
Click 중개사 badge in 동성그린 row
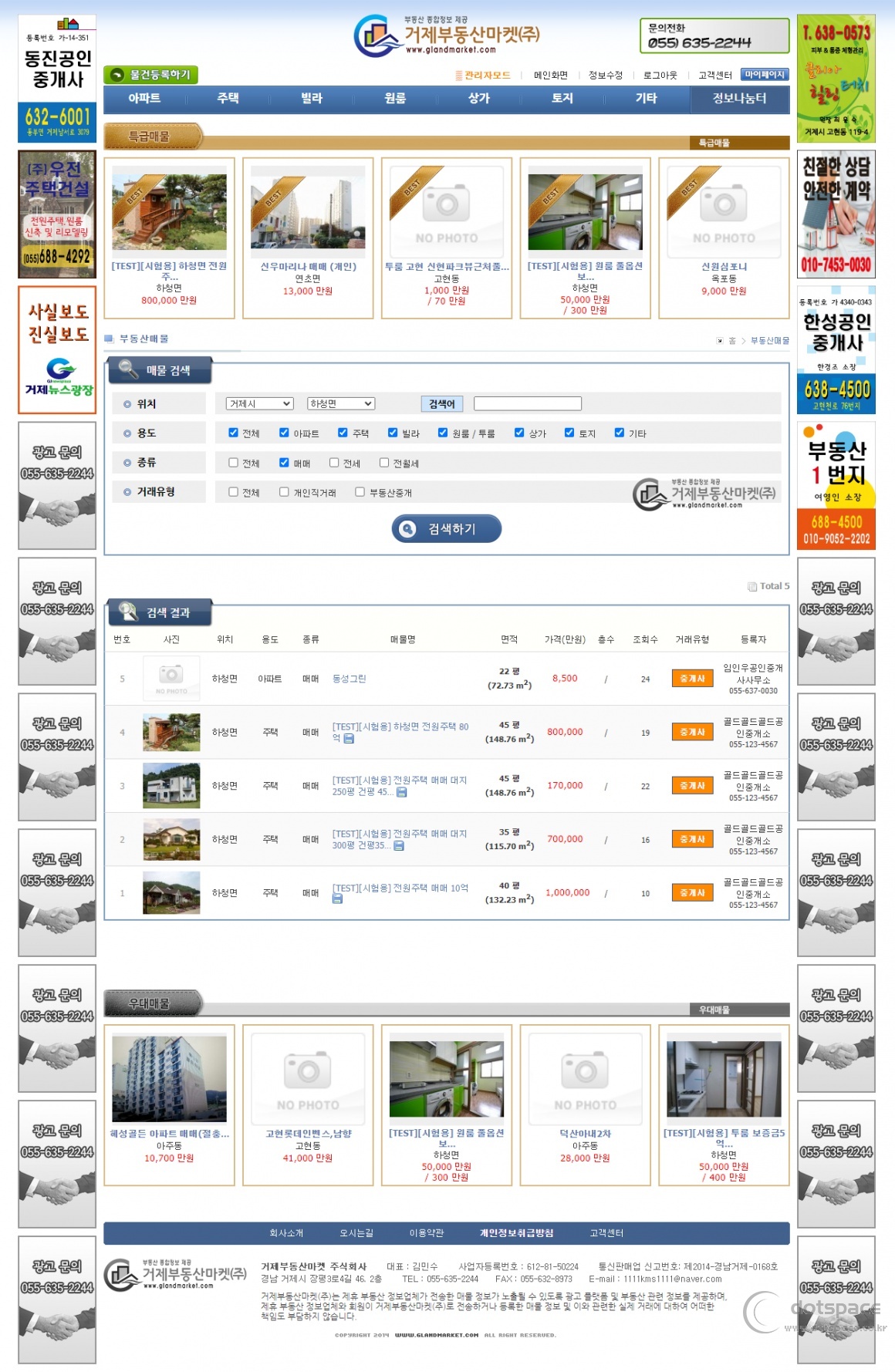[692, 679]
